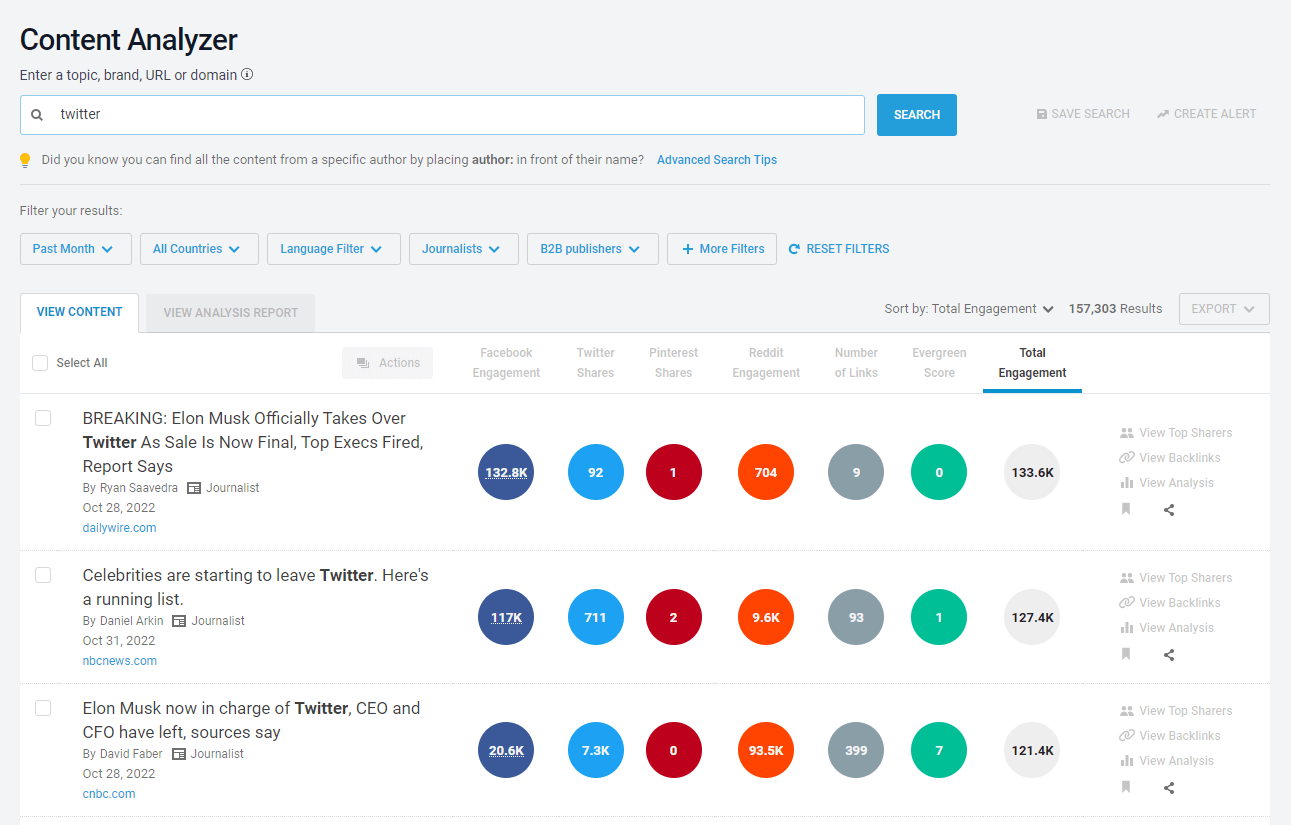The image size is (1291, 825).
Task: Switch to View Content tab
Action: (x=80, y=312)
